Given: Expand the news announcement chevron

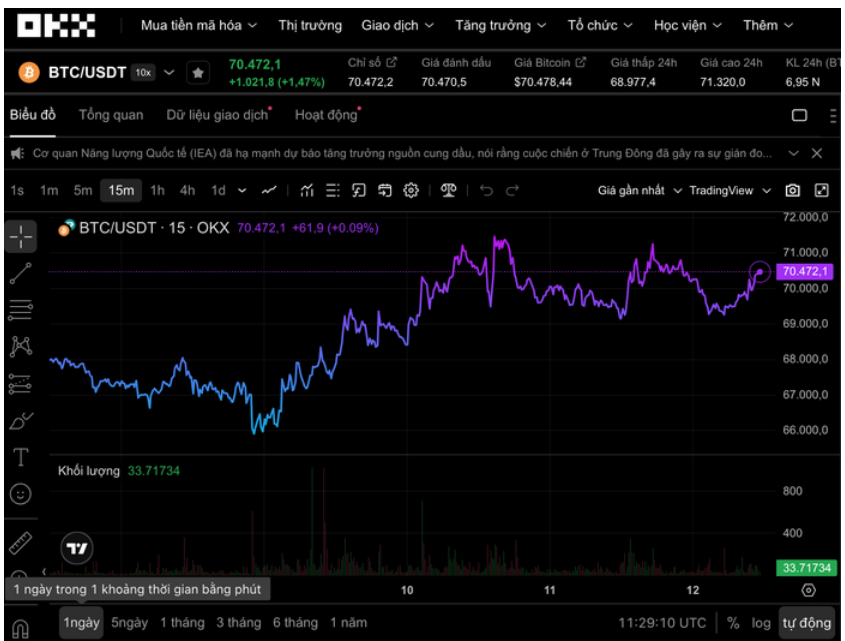Looking at the screenshot, I should [793, 154].
